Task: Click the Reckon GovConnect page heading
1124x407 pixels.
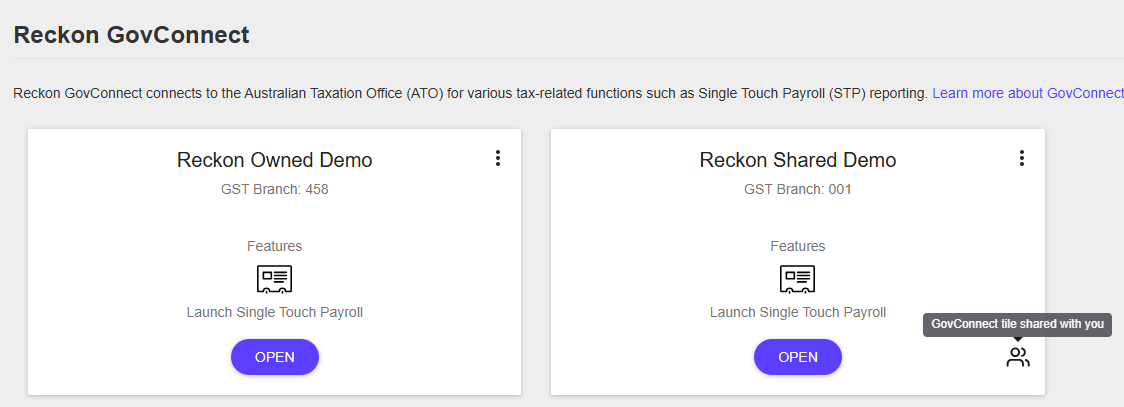Action: 131,35
